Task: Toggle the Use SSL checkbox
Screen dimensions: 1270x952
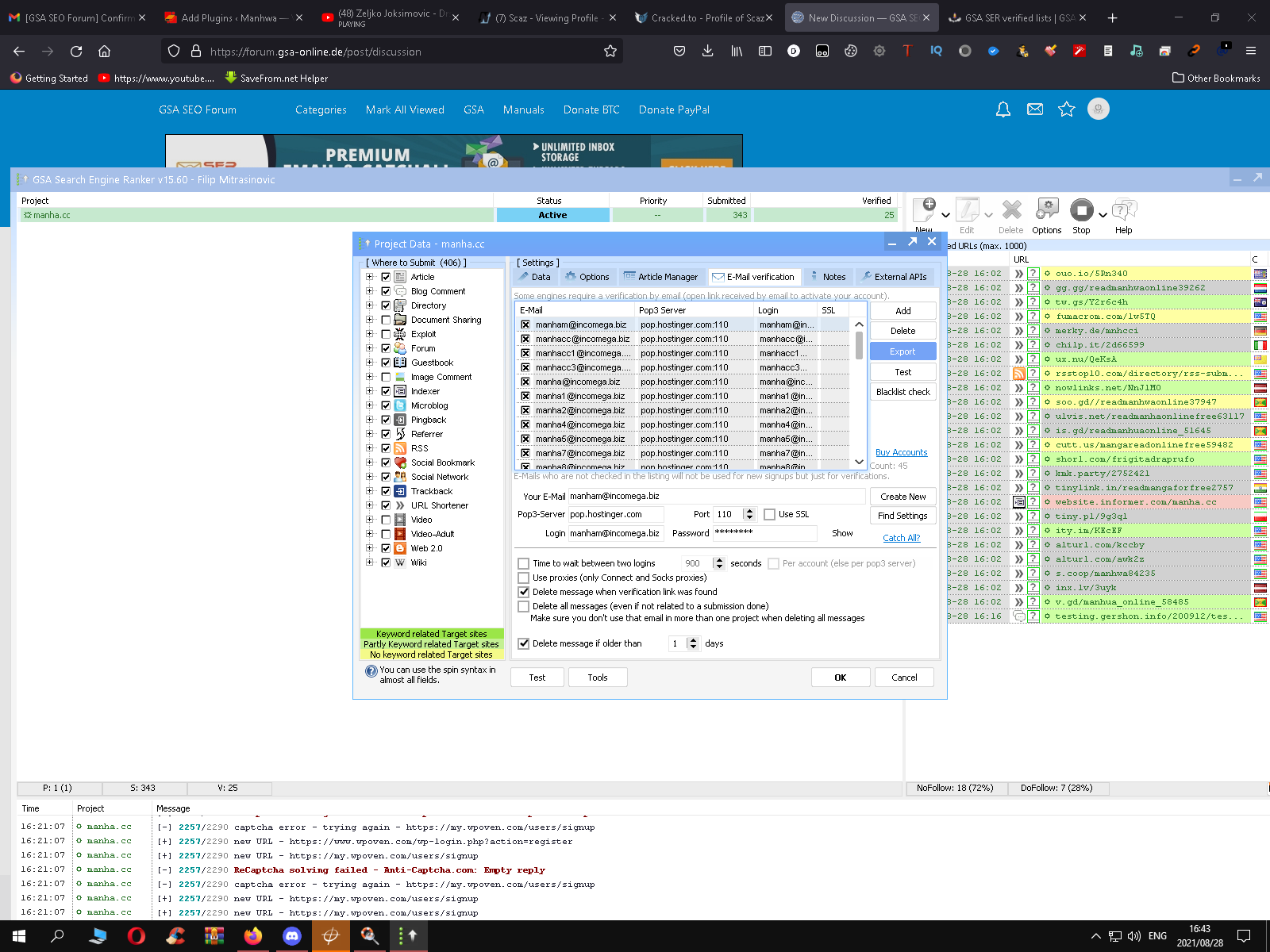Action: (x=769, y=514)
